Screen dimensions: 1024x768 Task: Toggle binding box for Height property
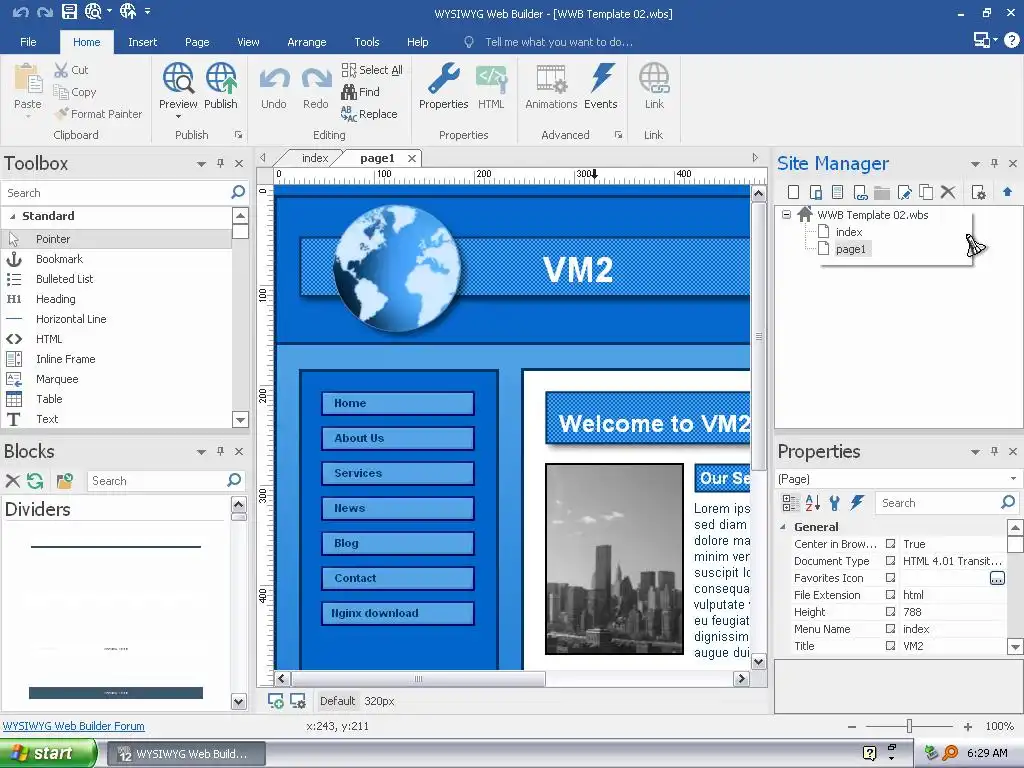click(x=890, y=611)
